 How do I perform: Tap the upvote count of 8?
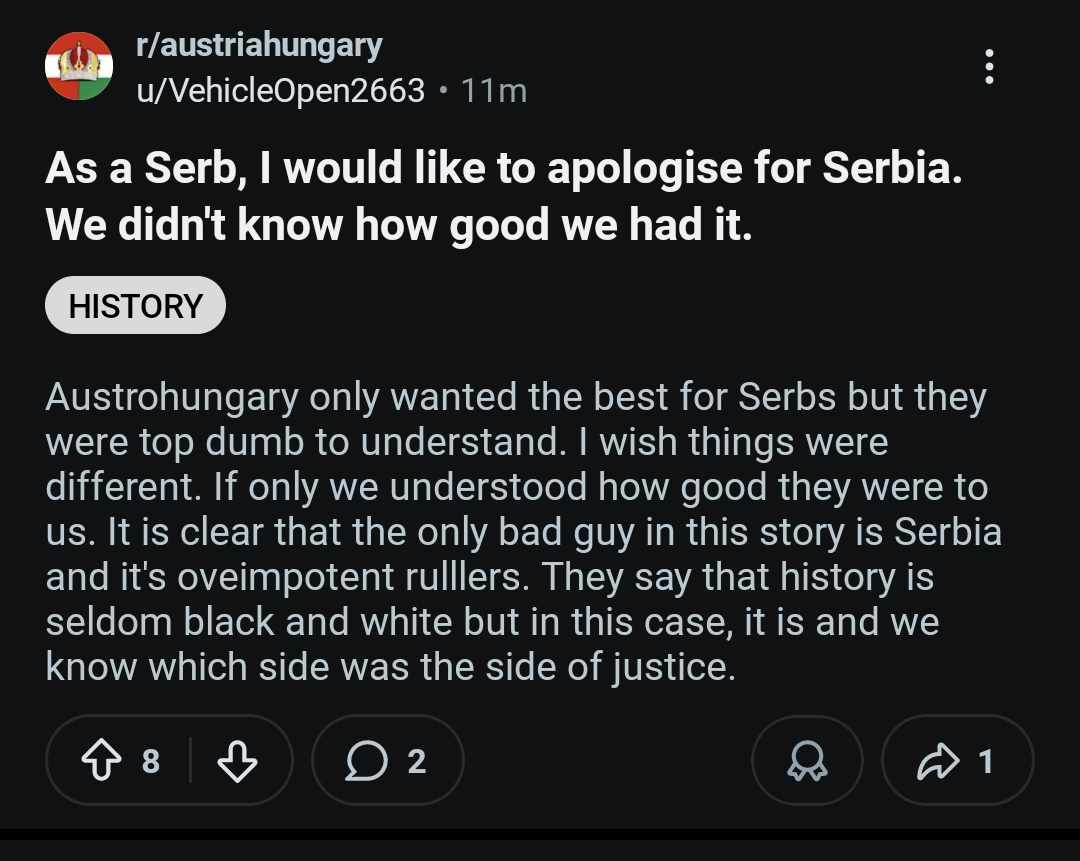click(x=150, y=762)
